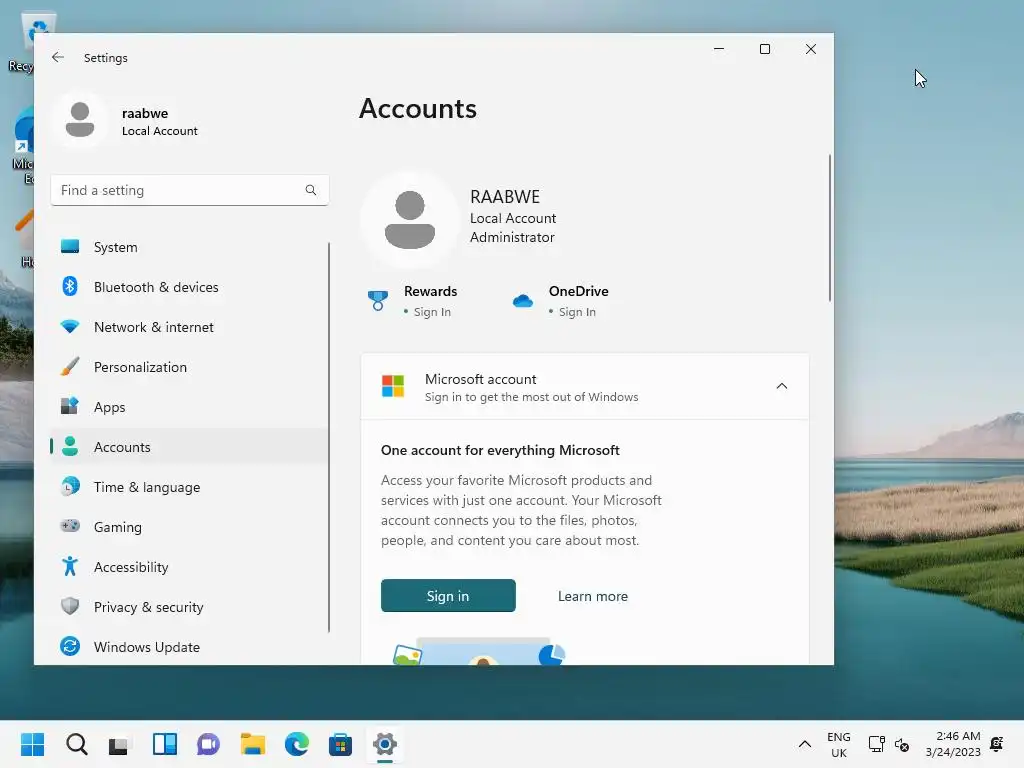Click the Microsoft logo in account card

pyautogui.click(x=393, y=386)
